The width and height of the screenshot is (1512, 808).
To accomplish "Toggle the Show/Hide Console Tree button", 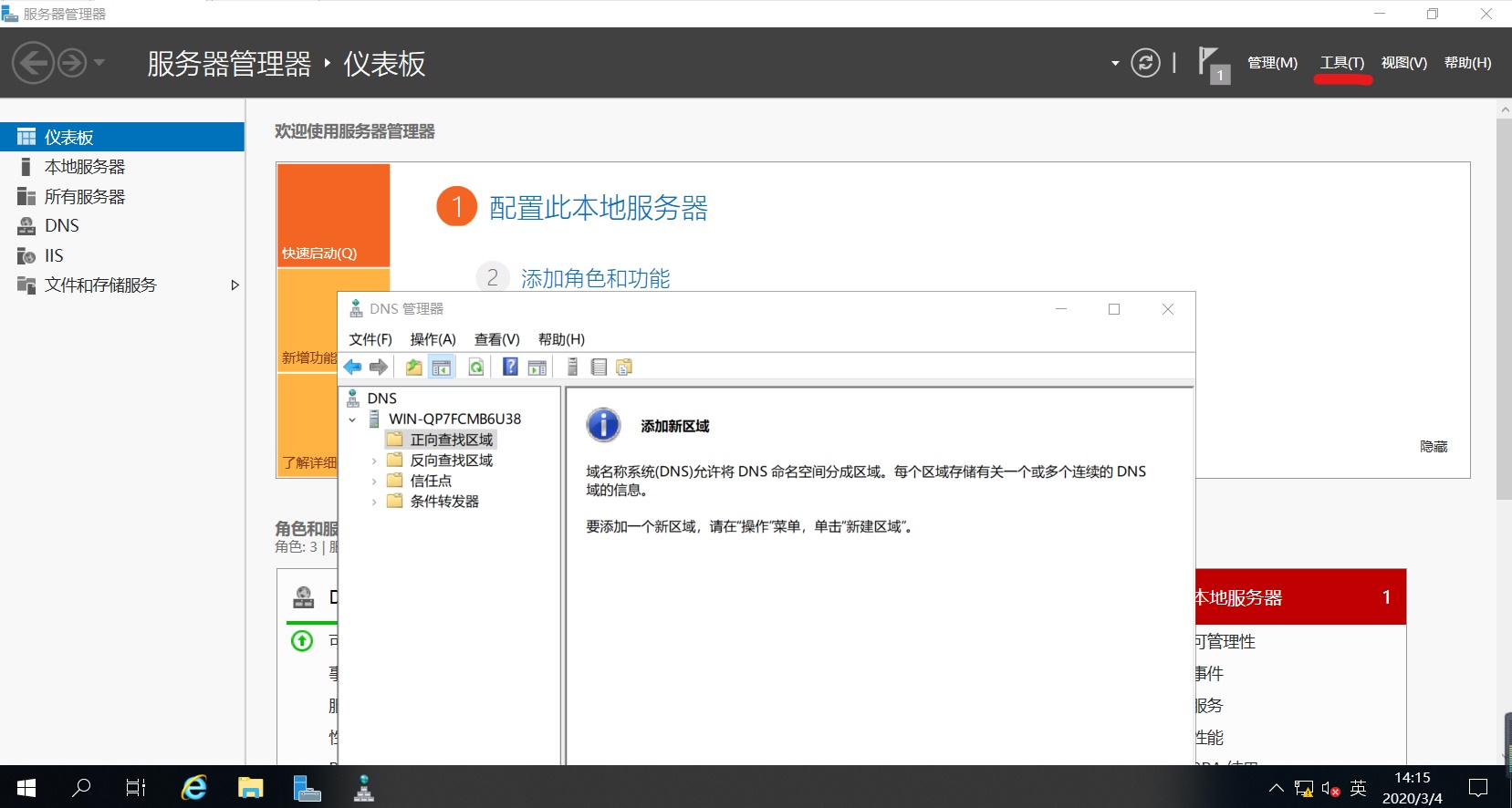I will pos(442,368).
